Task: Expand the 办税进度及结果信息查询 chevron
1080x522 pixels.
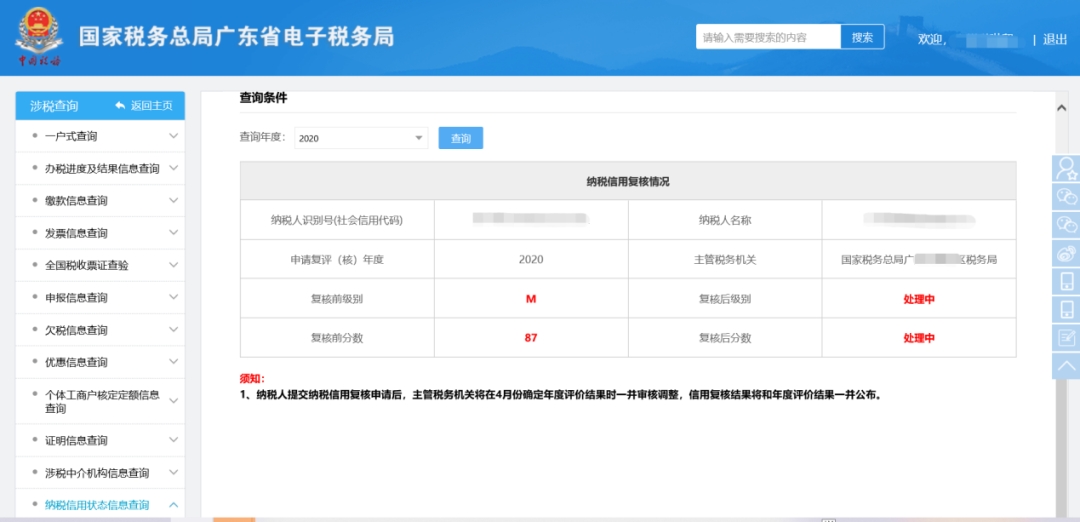Action: (x=174, y=168)
